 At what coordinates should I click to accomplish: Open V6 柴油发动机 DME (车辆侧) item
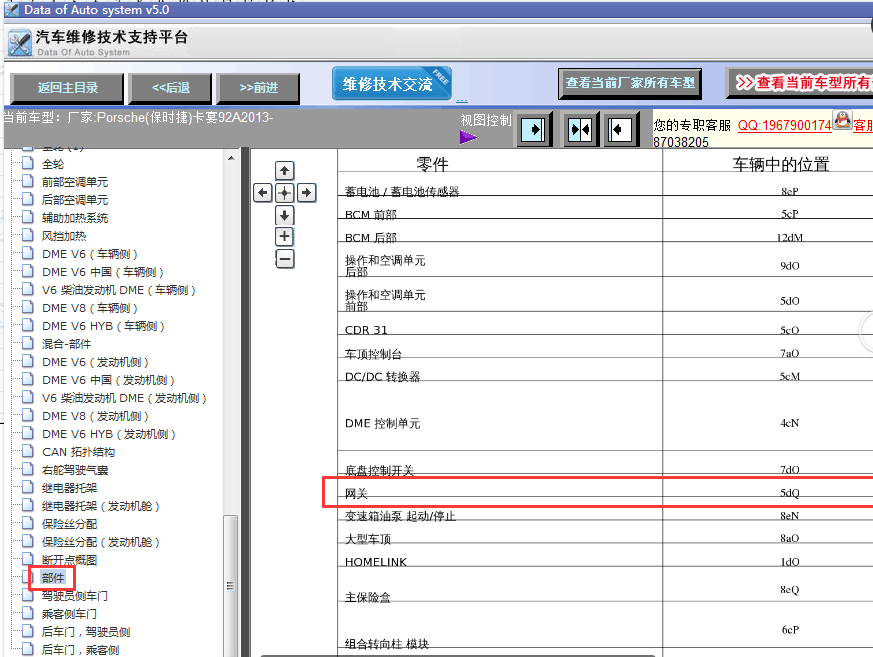[119, 290]
